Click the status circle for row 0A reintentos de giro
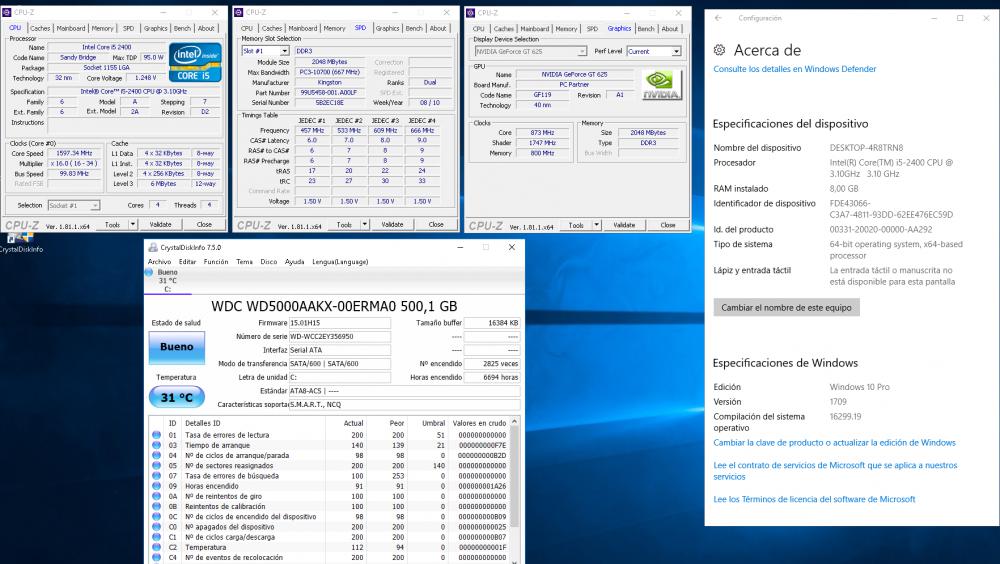Viewport: 1000px width, 564px height. (156, 496)
